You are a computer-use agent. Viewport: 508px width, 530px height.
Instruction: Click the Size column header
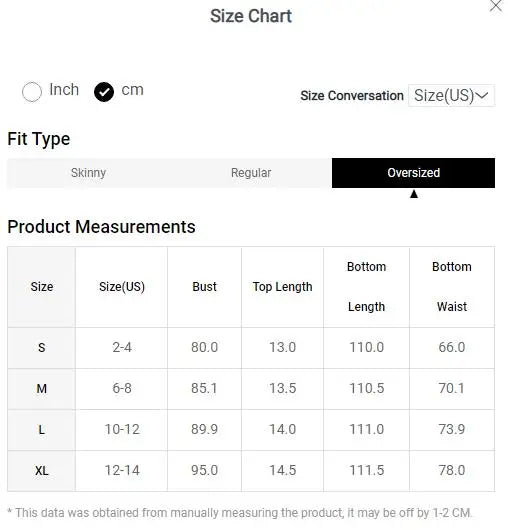42,287
